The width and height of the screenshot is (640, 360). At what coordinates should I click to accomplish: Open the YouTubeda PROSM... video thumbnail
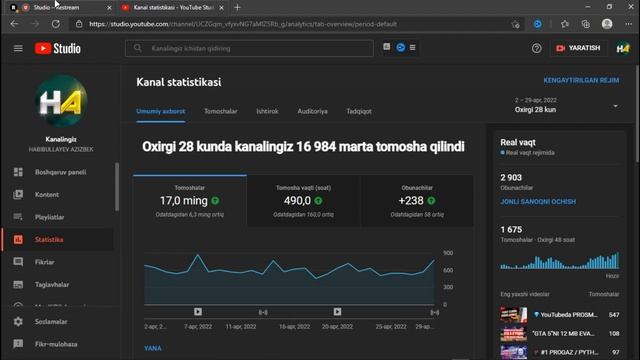coord(513,315)
